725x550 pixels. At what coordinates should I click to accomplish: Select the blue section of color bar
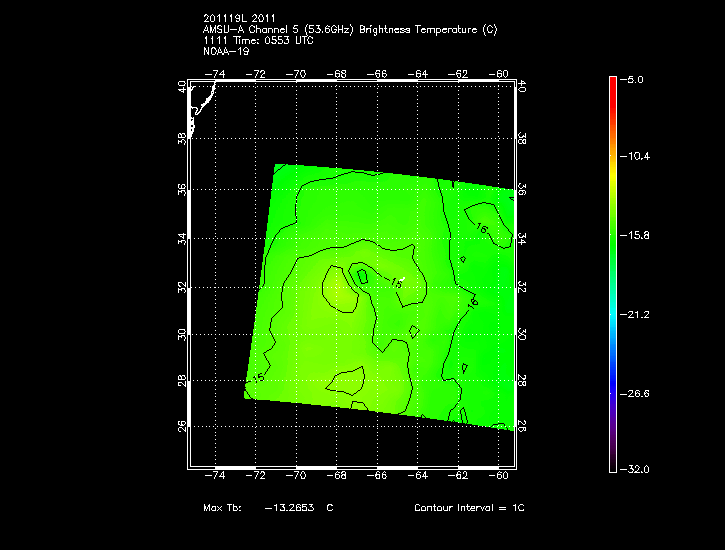[613, 375]
